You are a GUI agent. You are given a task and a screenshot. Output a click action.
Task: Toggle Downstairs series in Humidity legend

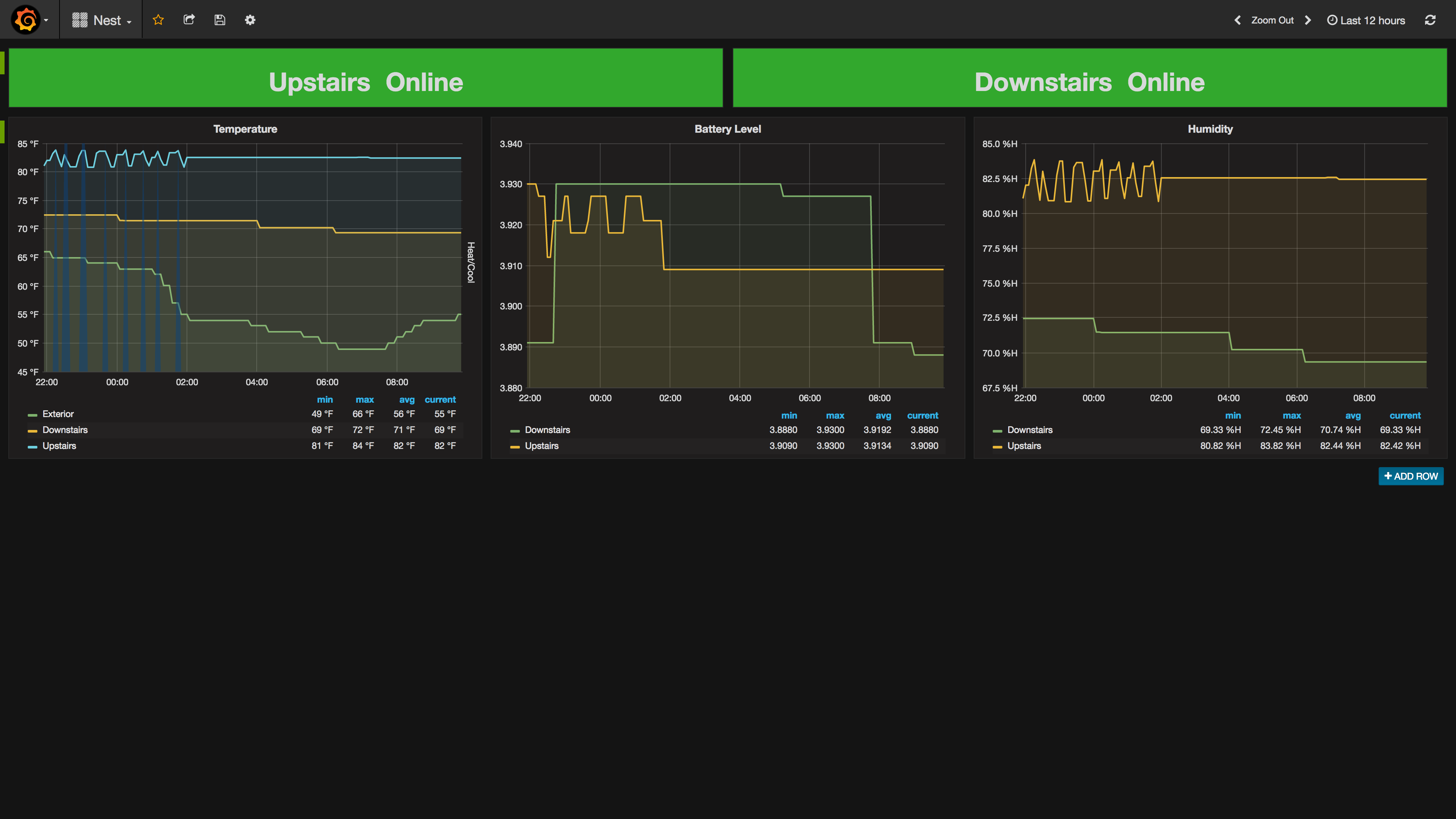tap(1029, 430)
